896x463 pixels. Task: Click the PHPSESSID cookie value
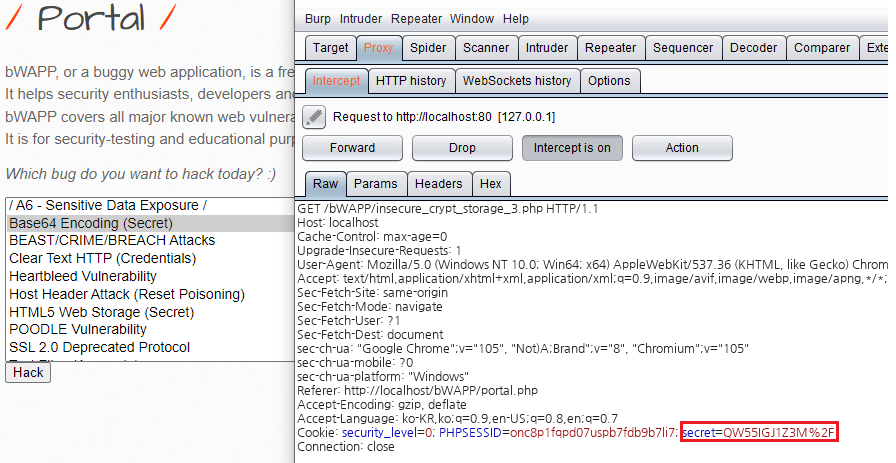[x=593, y=433]
